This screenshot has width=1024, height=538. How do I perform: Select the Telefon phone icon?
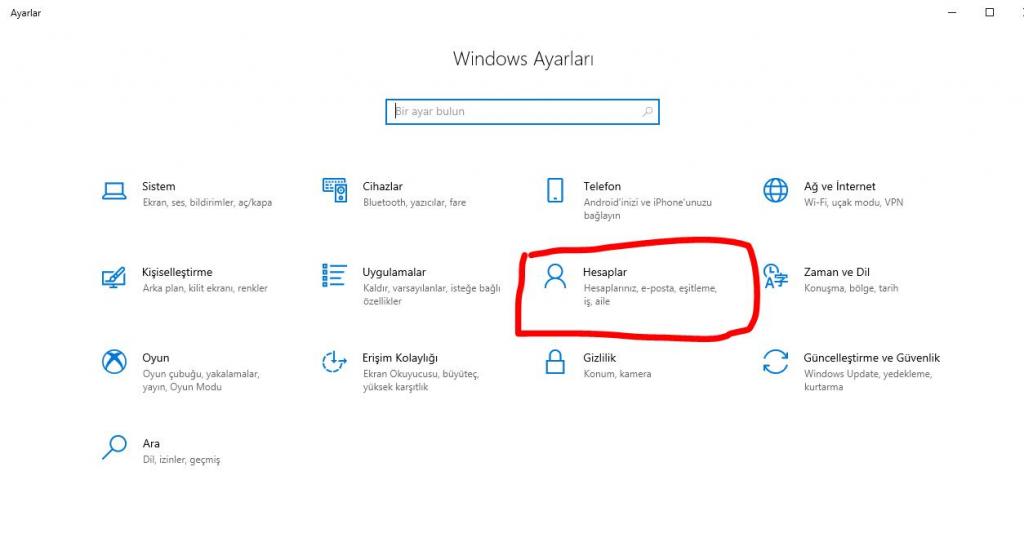pos(555,190)
